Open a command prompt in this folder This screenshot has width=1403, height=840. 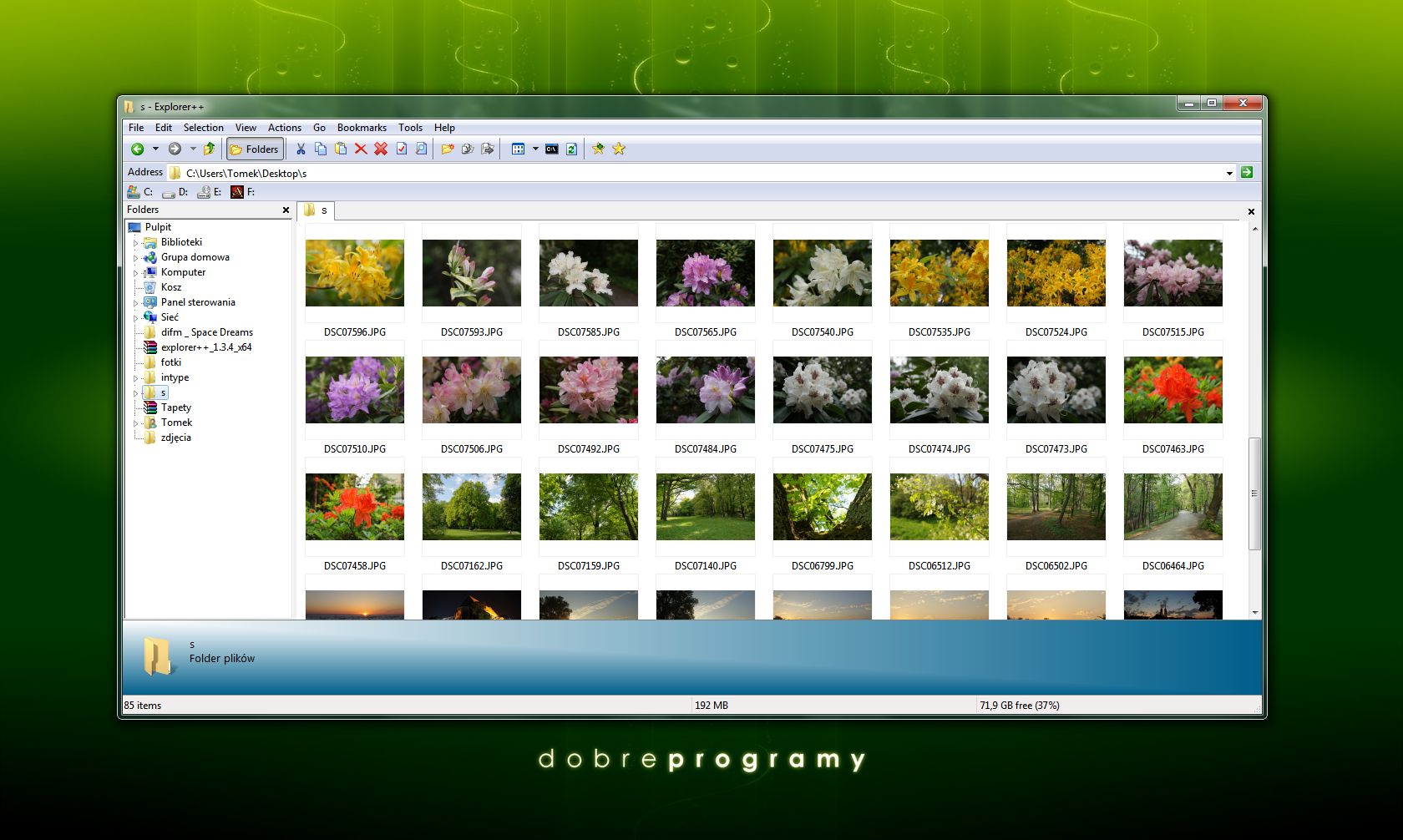[551, 149]
